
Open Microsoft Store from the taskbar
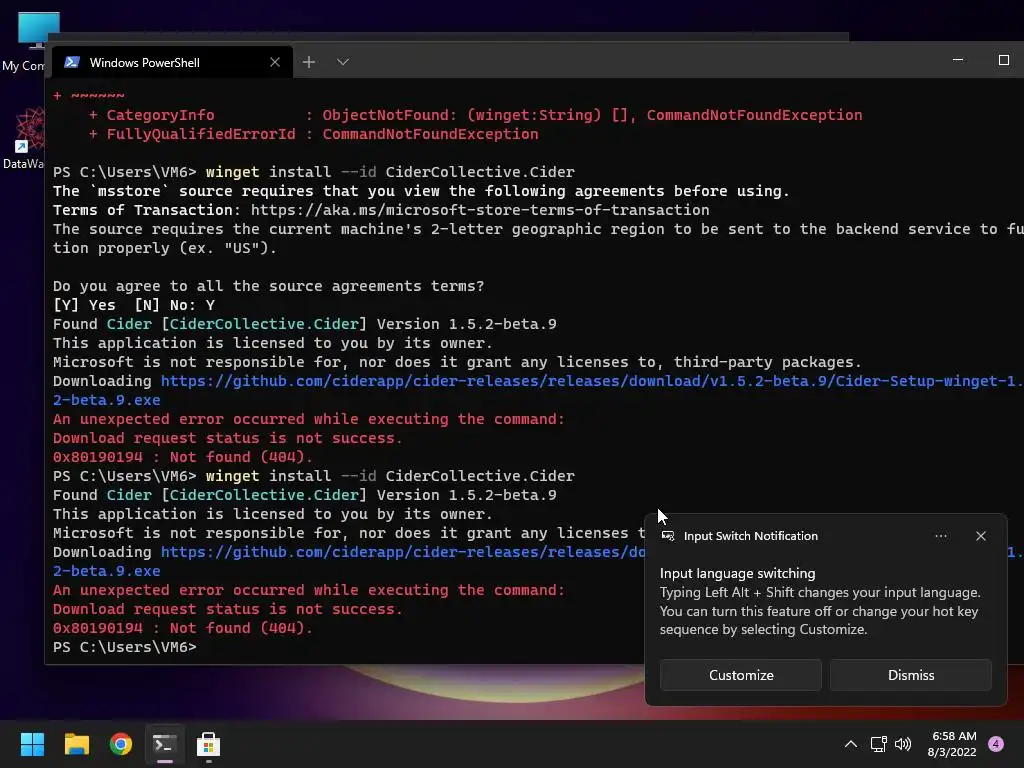[x=208, y=744]
